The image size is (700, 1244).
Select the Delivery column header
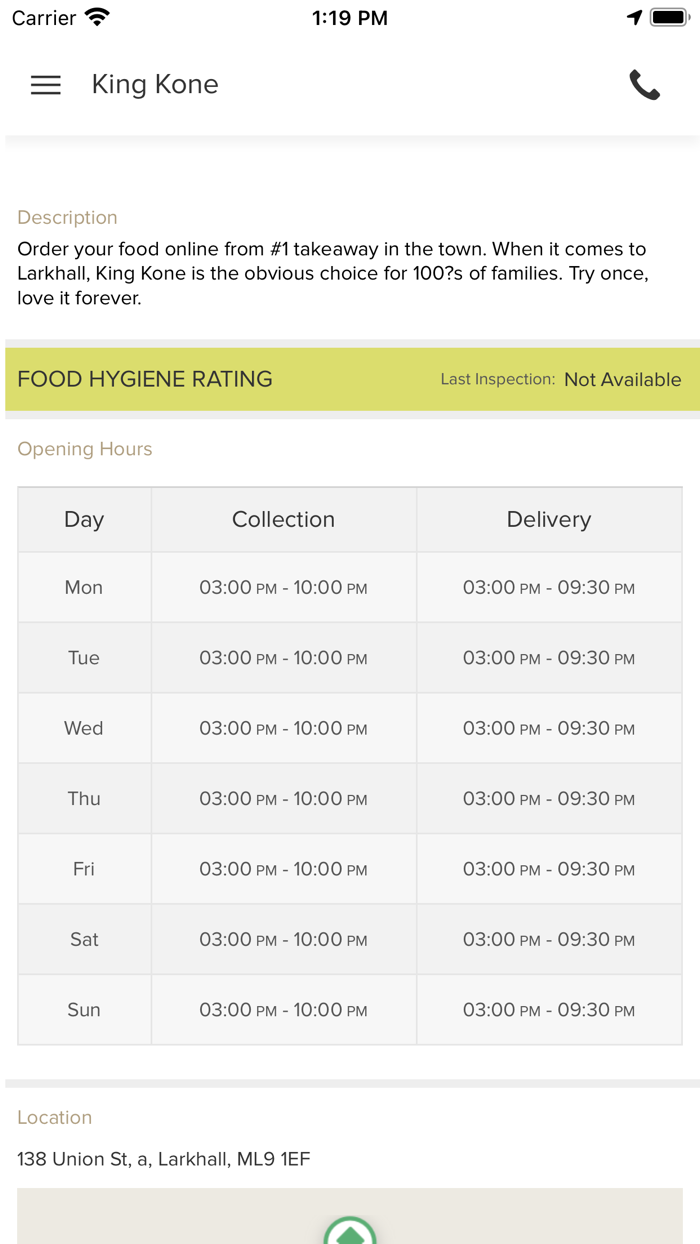coord(549,520)
